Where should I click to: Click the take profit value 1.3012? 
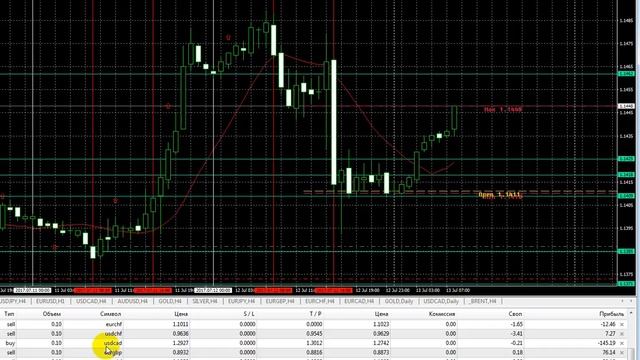tap(315, 343)
